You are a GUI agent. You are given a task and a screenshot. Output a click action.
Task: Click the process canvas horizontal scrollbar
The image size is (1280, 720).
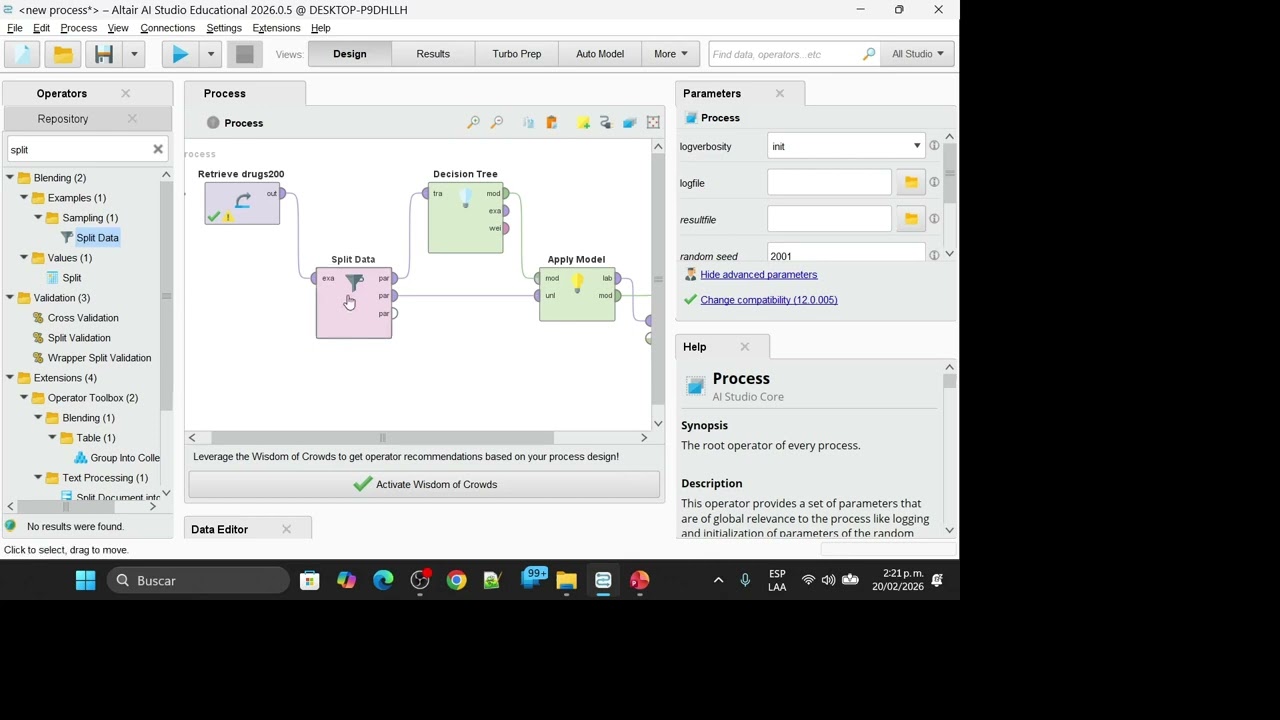(383, 438)
